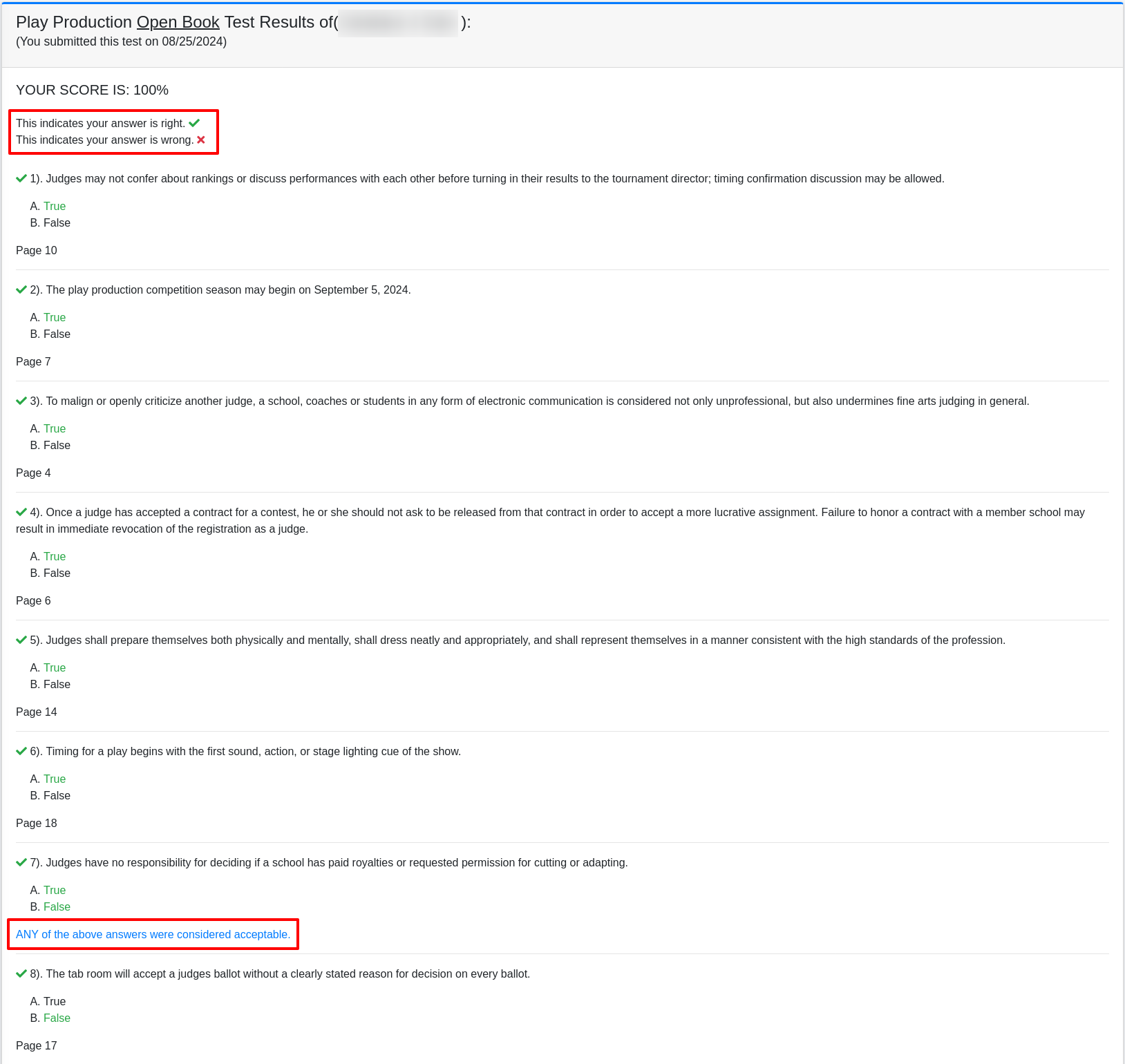Choose True under the timing question 6
This screenshot has height=1064, width=1125.
pos(55,779)
